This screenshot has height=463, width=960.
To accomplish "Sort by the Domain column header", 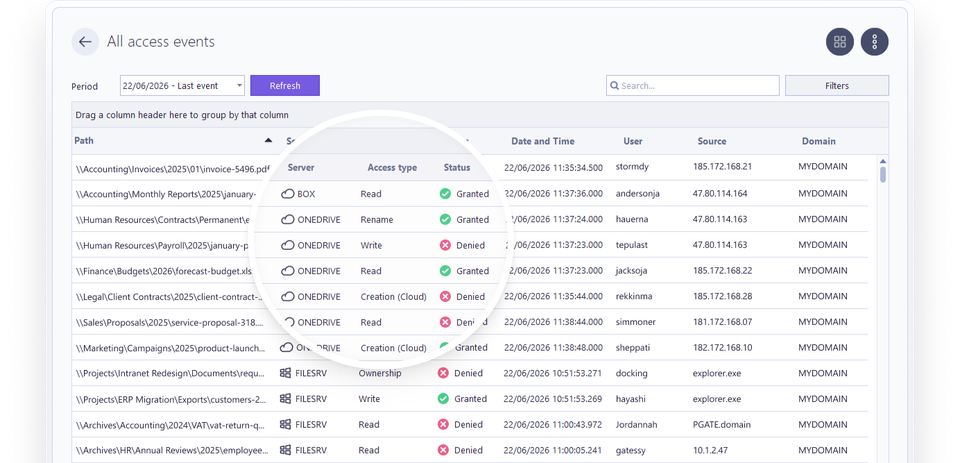I will [x=819, y=141].
